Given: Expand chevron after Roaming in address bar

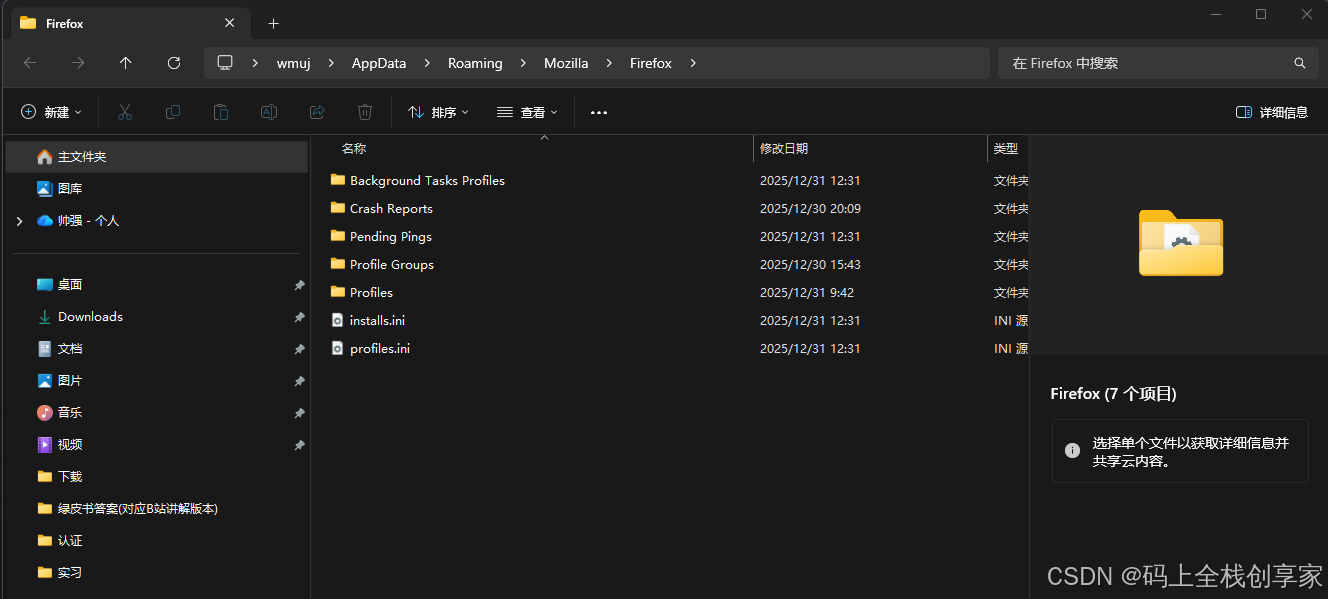Looking at the screenshot, I should (x=523, y=63).
